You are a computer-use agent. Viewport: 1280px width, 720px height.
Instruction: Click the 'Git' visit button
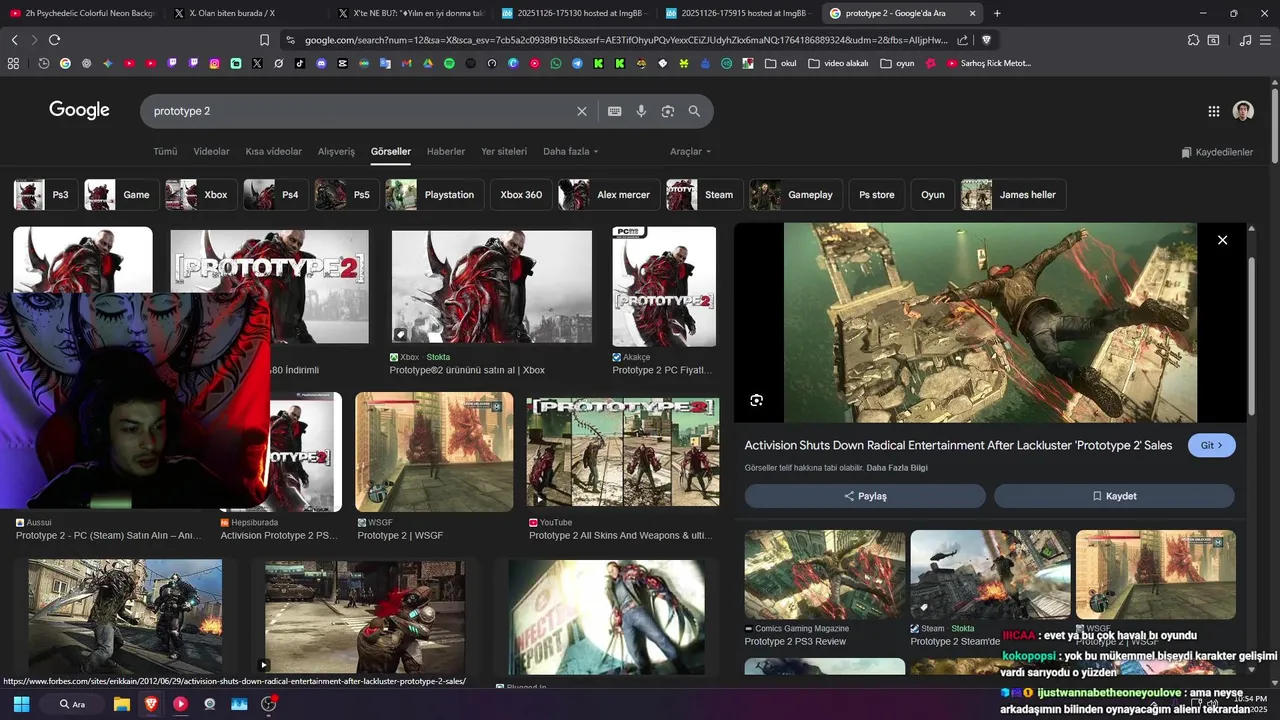[1212, 445]
